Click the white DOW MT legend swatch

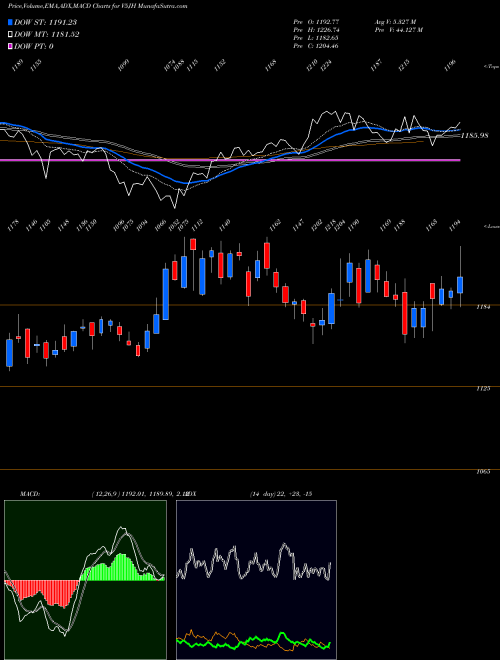coord(11,34)
